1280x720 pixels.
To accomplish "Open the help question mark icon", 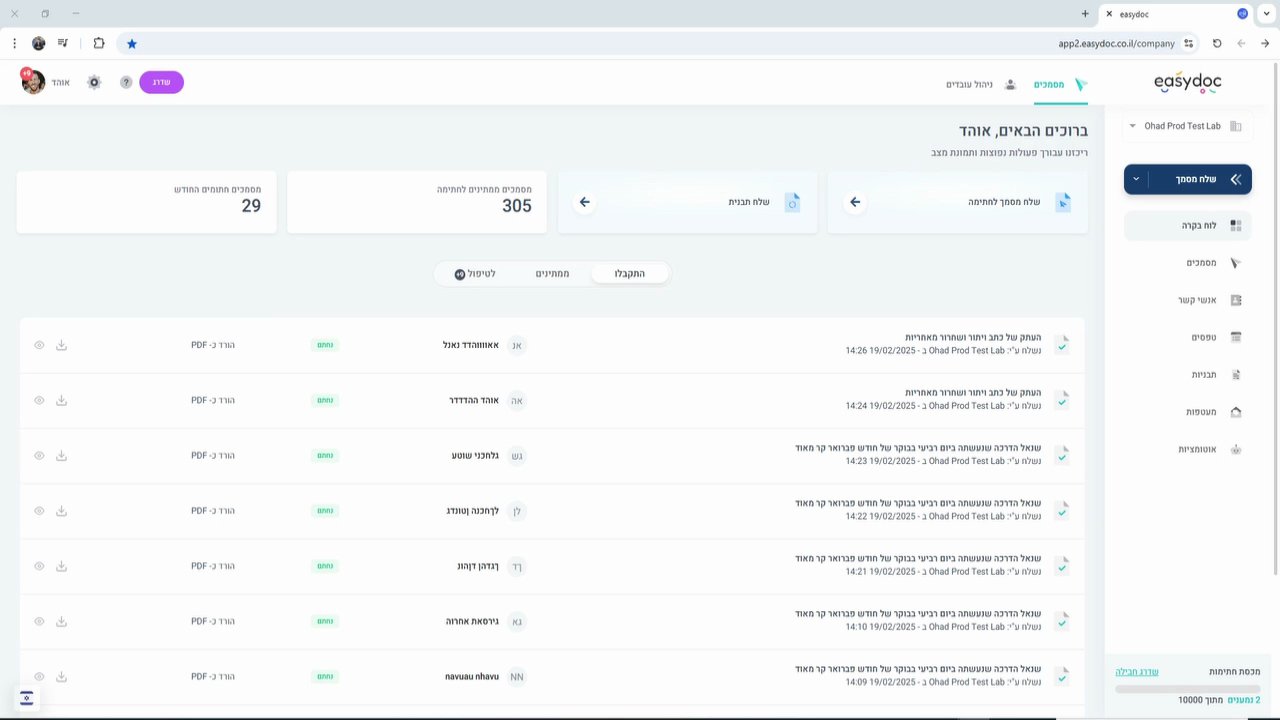I will pyautogui.click(x=126, y=82).
